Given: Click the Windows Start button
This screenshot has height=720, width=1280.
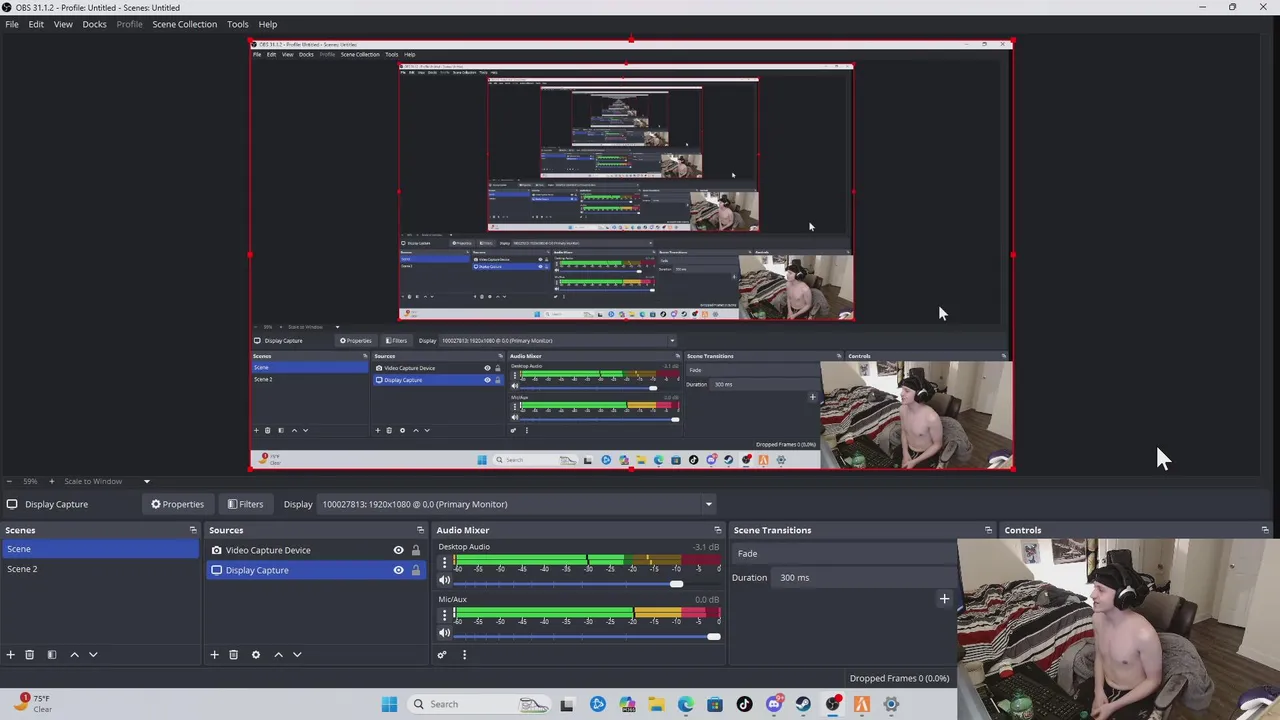Looking at the screenshot, I should click(389, 704).
